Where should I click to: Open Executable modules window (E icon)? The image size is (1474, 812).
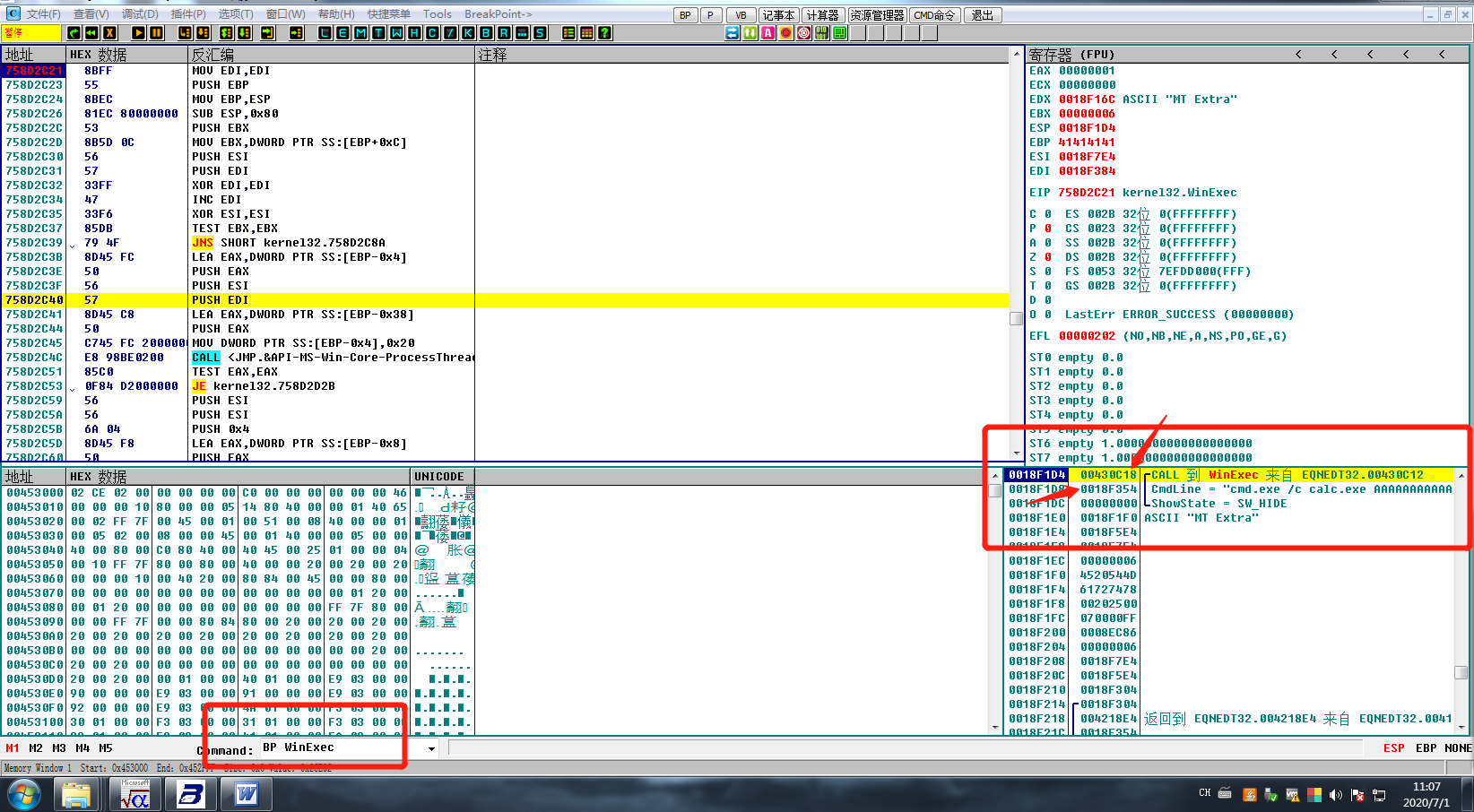(x=343, y=32)
